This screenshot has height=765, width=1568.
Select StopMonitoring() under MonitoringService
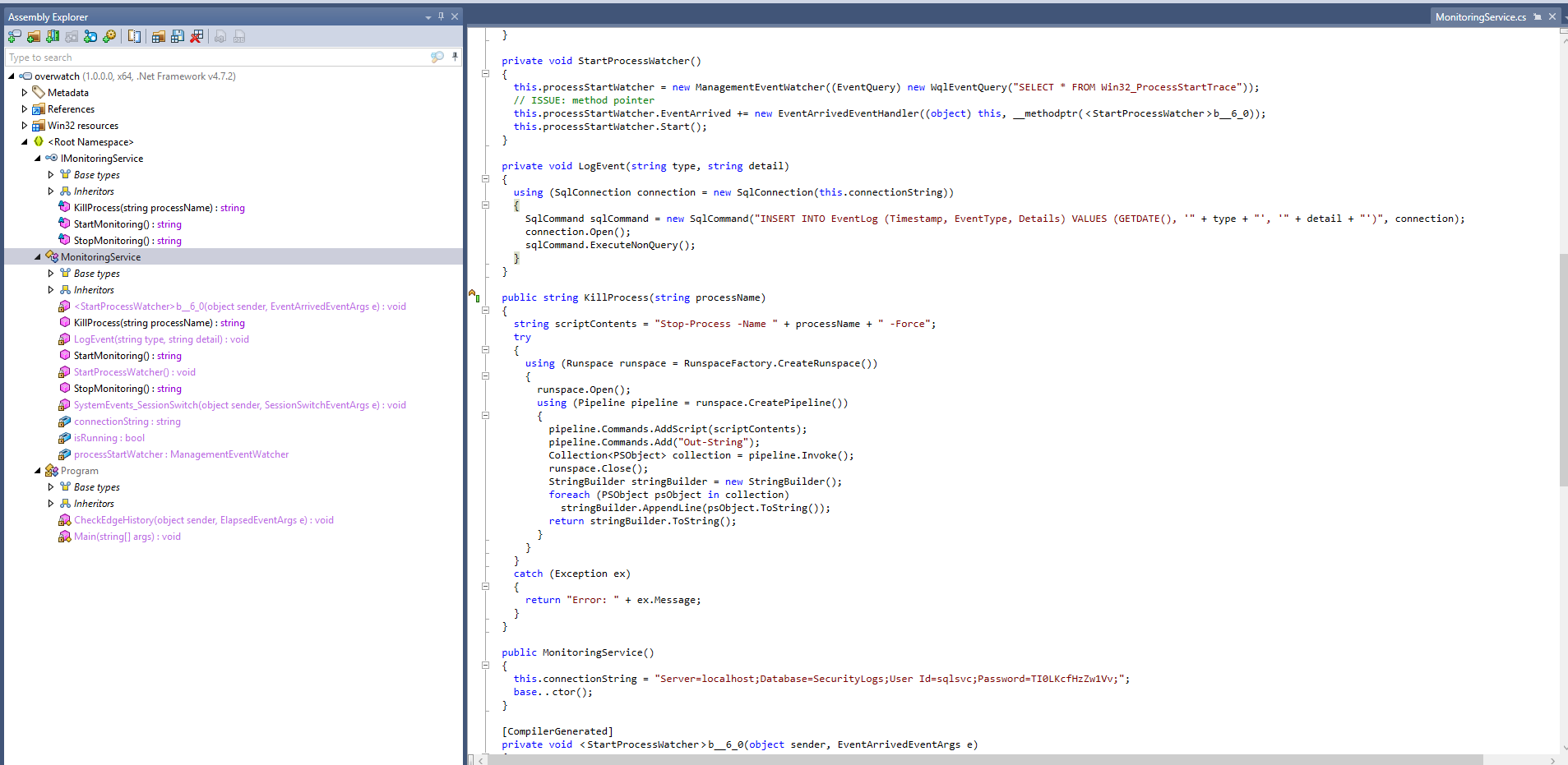127,389
